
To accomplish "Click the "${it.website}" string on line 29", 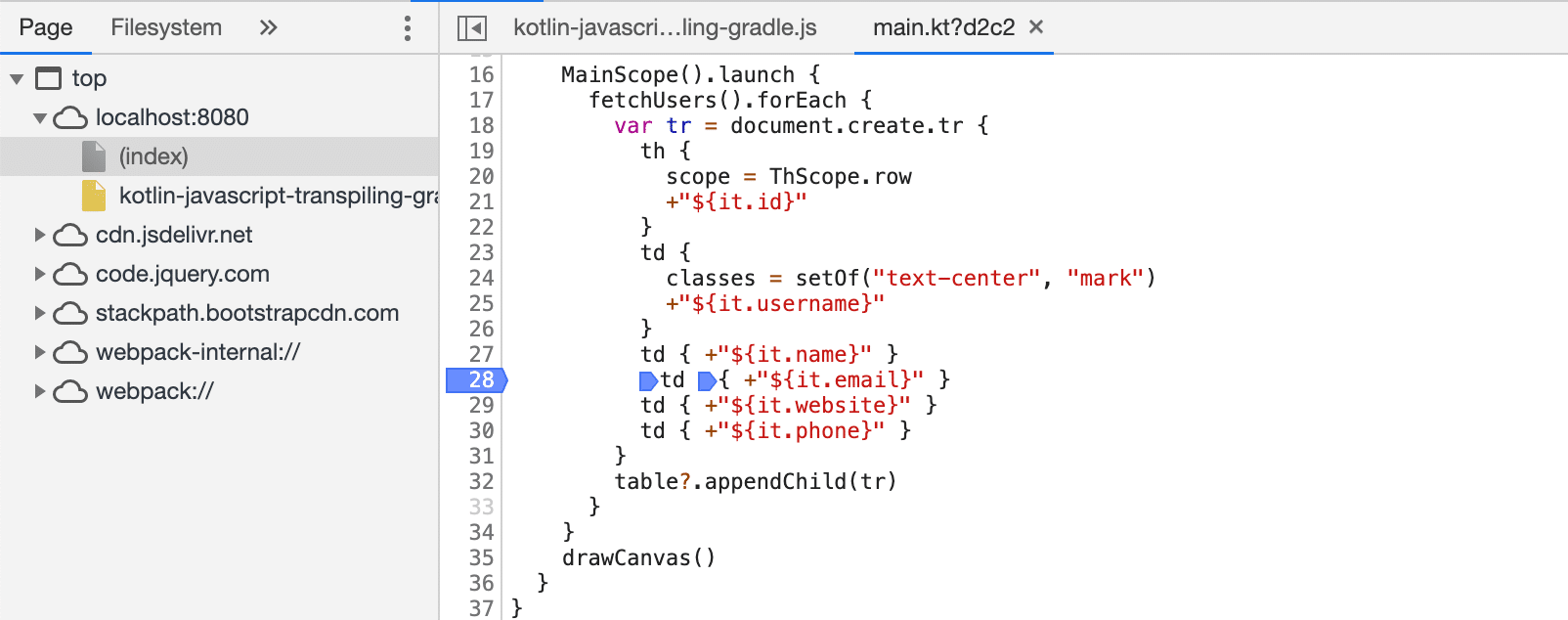I will coord(813,405).
